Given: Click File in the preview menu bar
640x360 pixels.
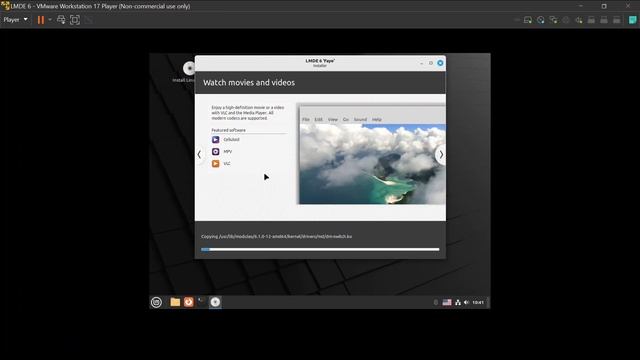Looking at the screenshot, I should coord(306,120).
